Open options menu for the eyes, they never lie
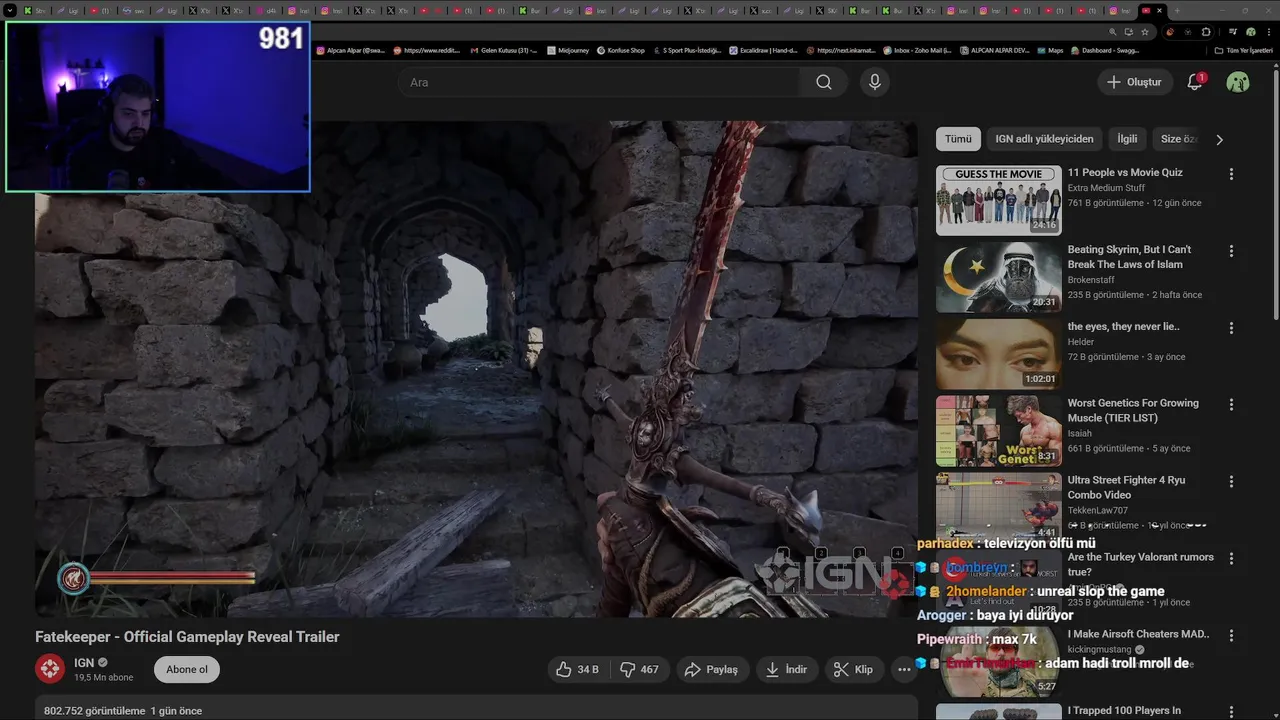 (x=1231, y=328)
